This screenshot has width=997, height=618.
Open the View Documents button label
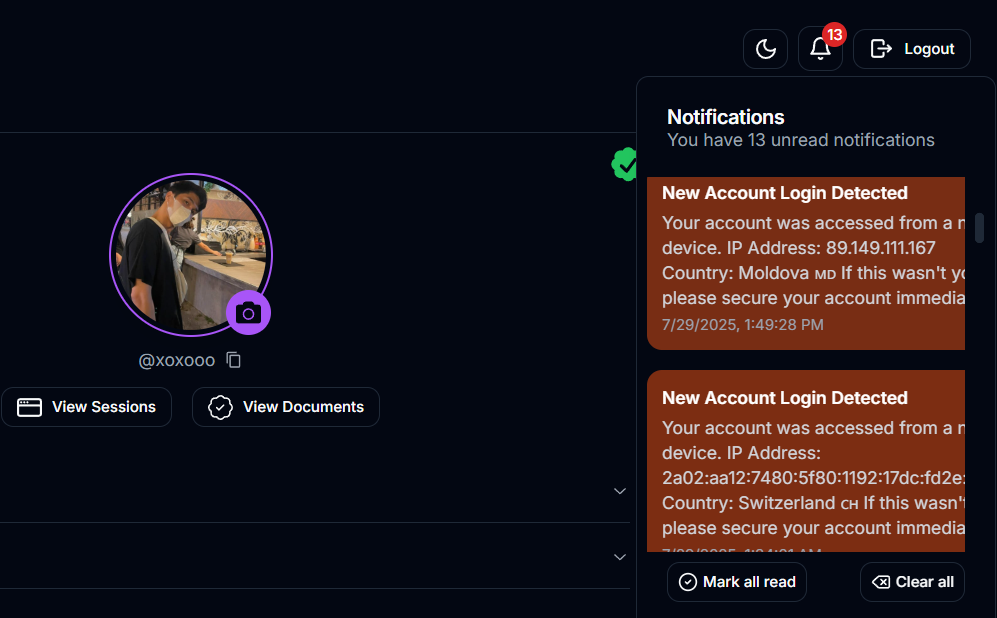pos(303,407)
